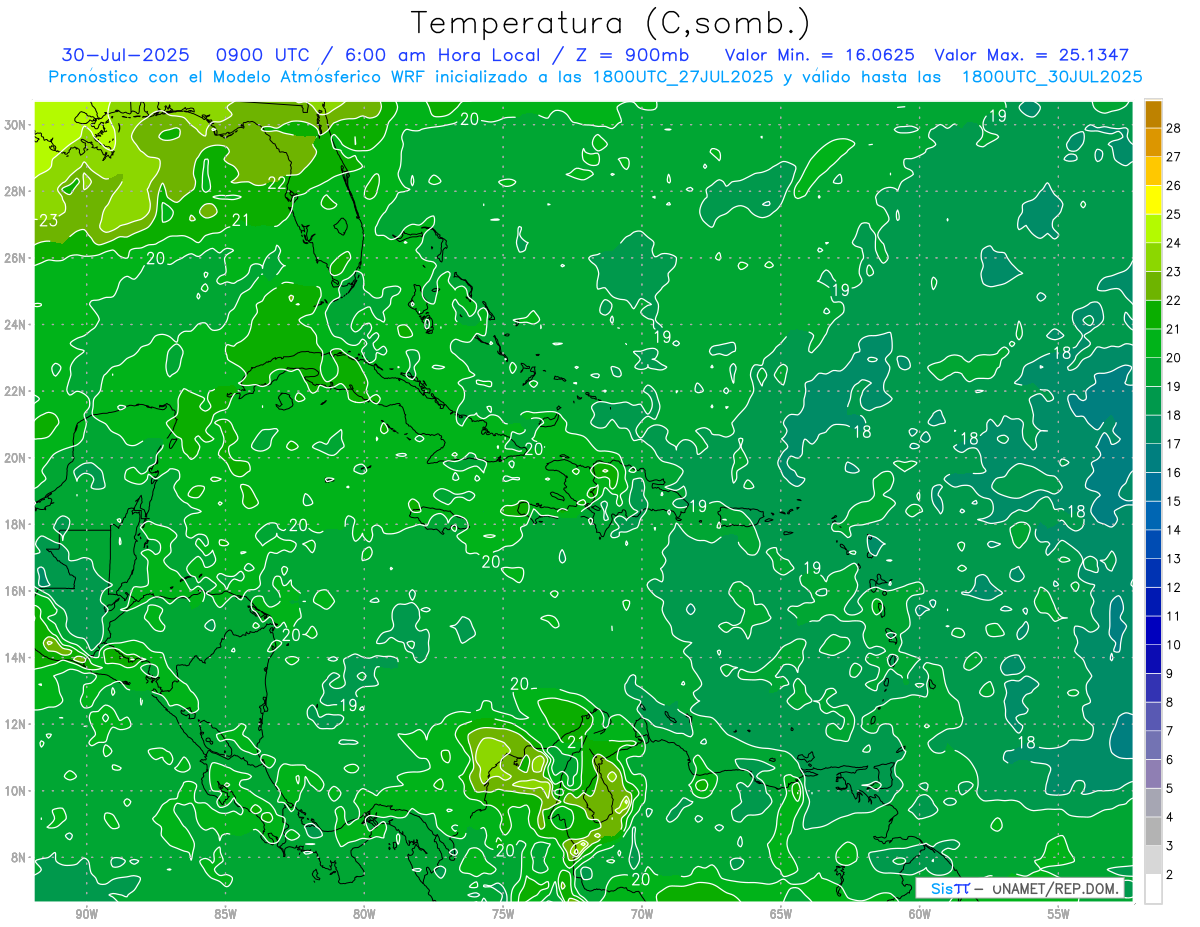Pick the purple swatch between 6 and 7

[x=1153, y=746]
